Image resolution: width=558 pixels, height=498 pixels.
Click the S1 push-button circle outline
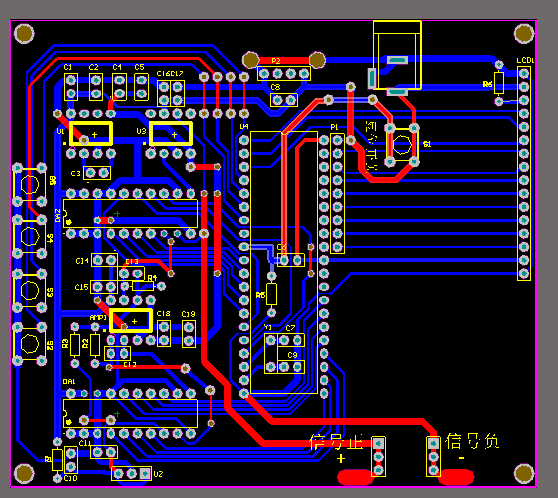(x=402, y=145)
